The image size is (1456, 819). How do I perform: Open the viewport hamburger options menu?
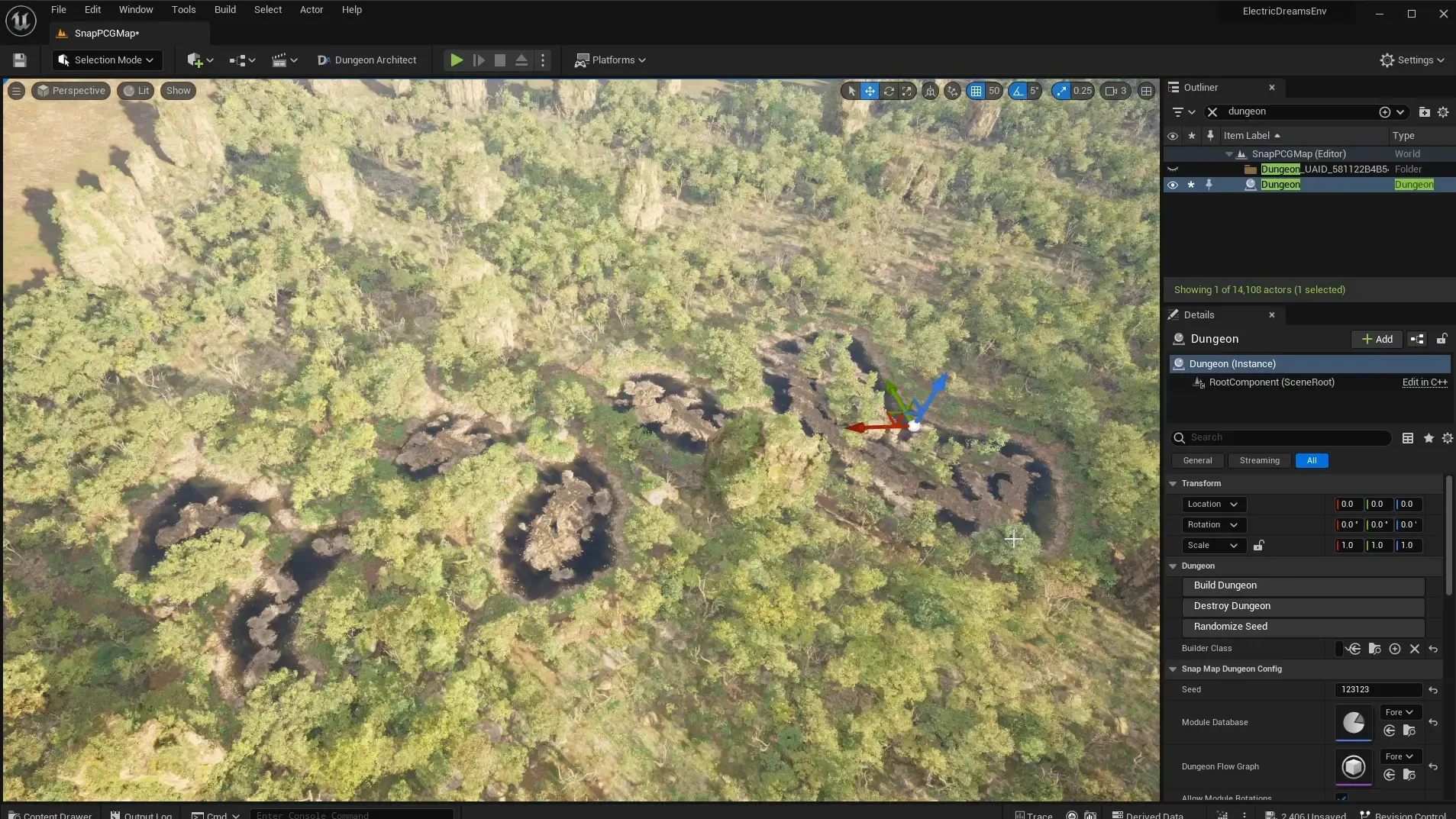16,91
